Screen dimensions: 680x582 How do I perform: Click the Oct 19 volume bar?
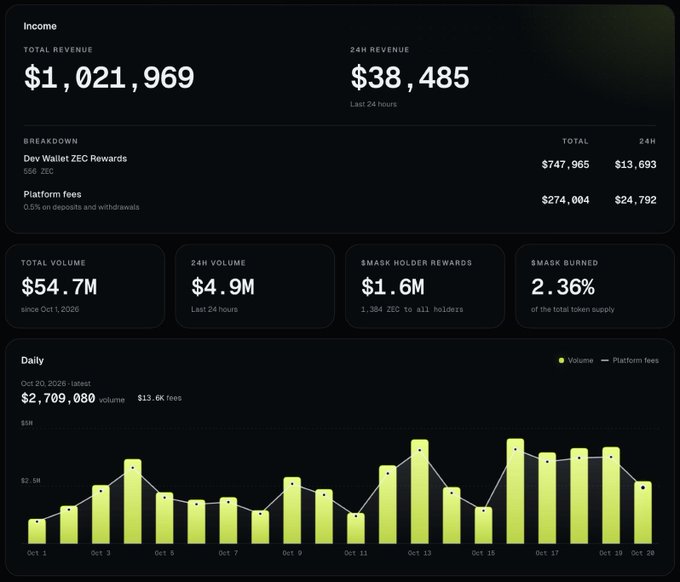point(611,495)
